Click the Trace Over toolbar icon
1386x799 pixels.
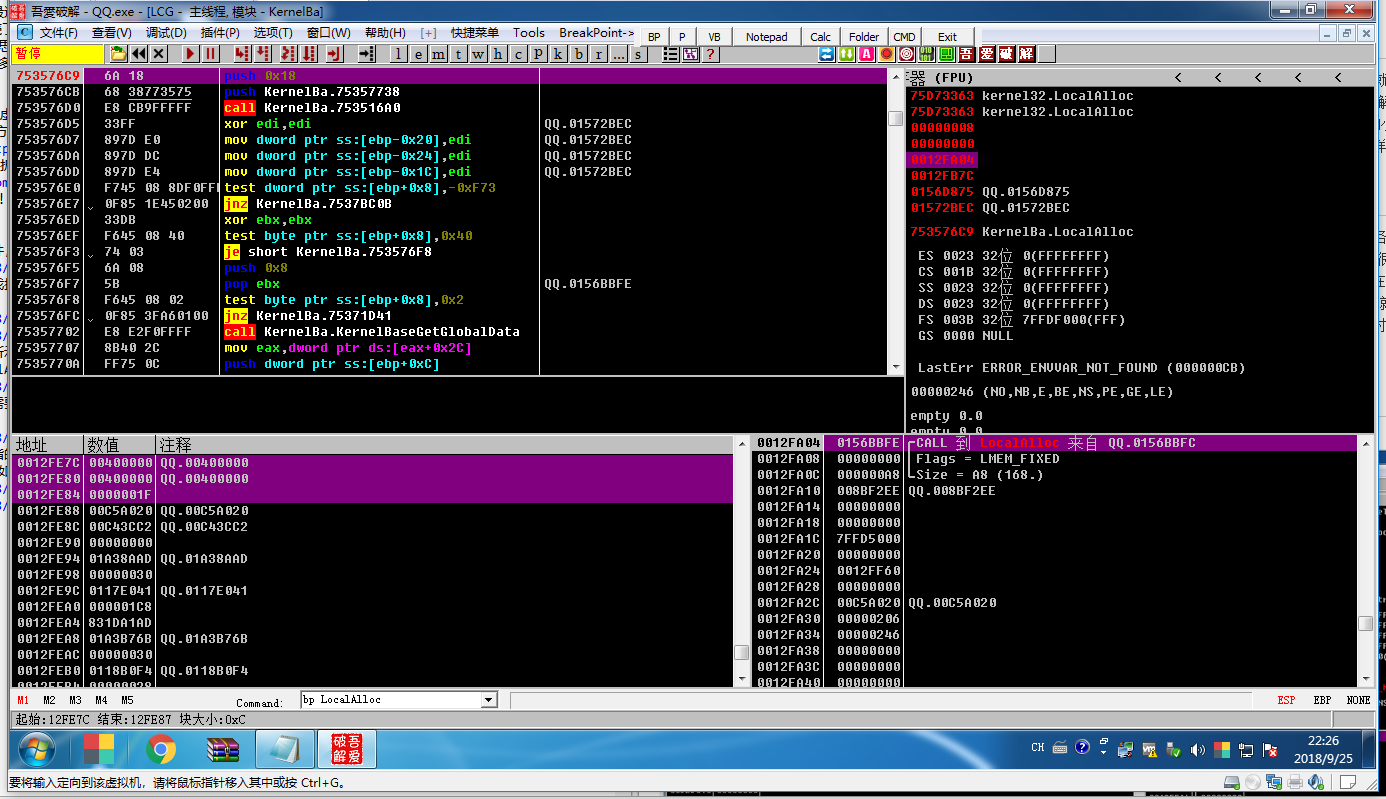pyautogui.click(x=308, y=54)
